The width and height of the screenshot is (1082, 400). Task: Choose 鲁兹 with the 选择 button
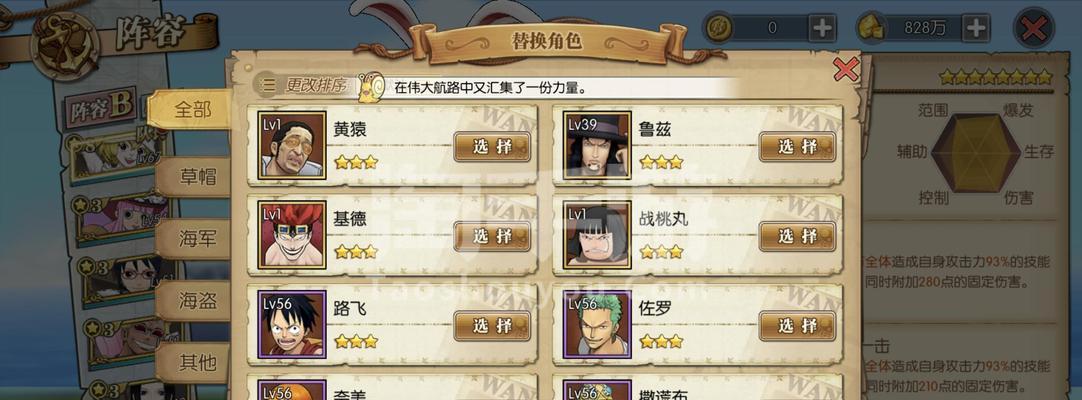coord(798,147)
